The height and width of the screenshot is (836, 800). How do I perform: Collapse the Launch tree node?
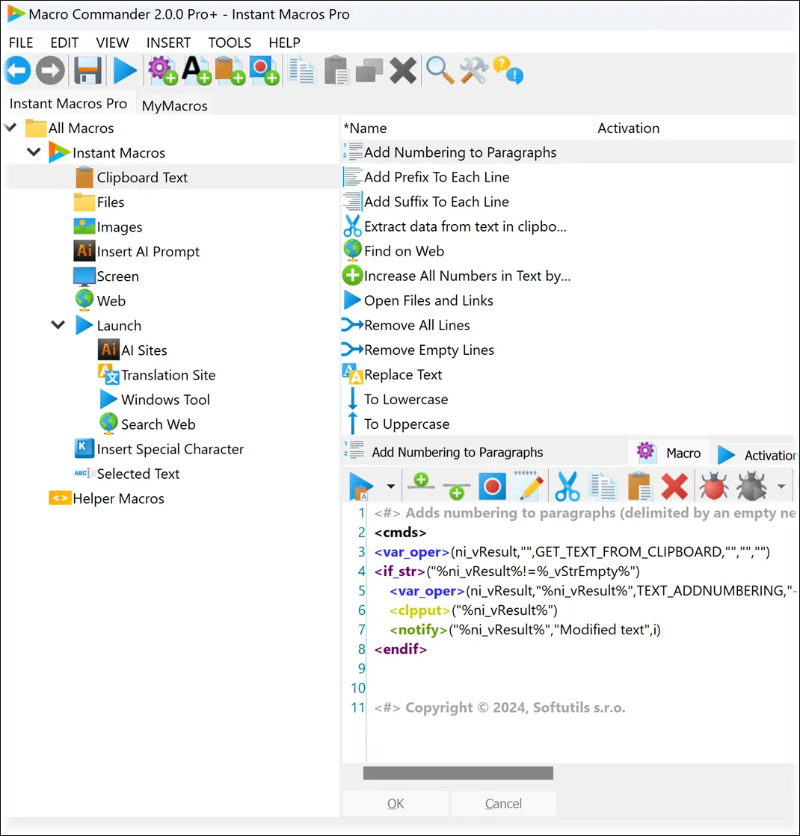pos(58,325)
